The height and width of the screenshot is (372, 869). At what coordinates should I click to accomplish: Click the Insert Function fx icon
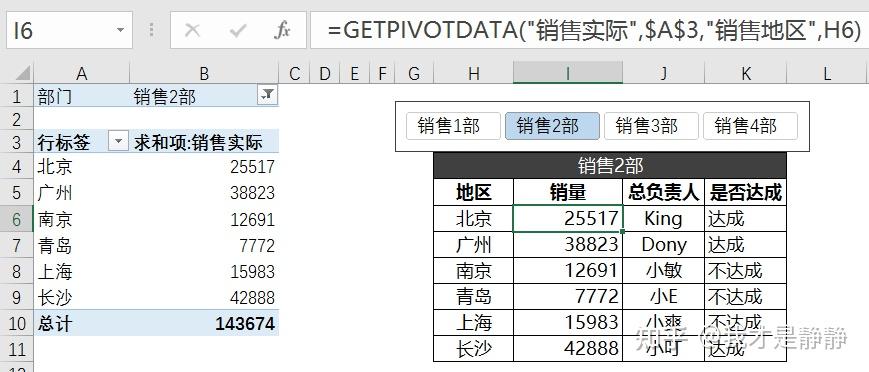pos(282,30)
